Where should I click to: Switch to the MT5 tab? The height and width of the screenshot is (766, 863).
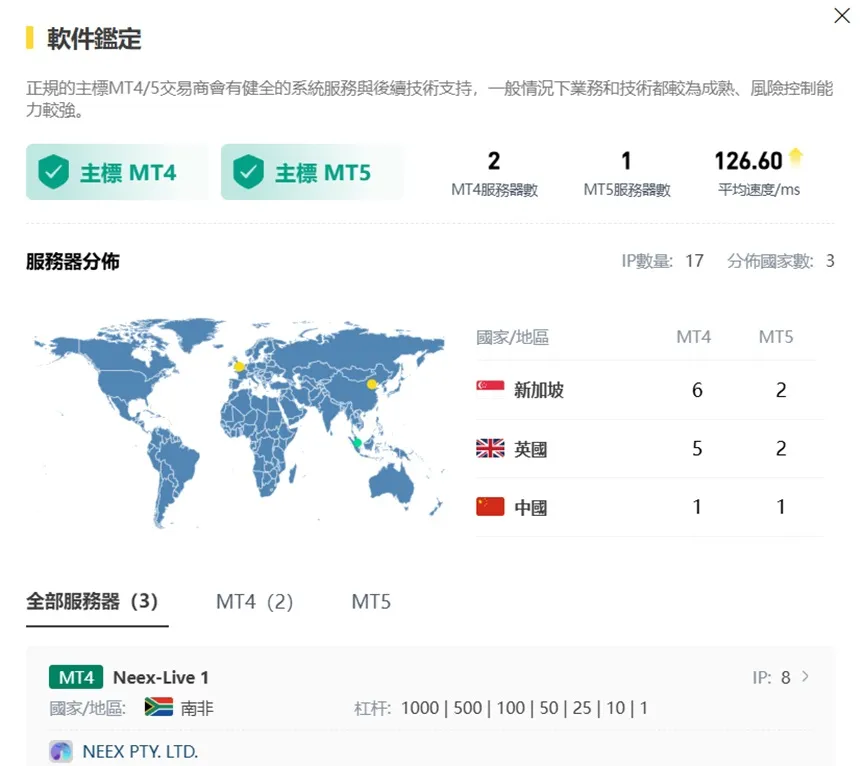(x=371, y=601)
